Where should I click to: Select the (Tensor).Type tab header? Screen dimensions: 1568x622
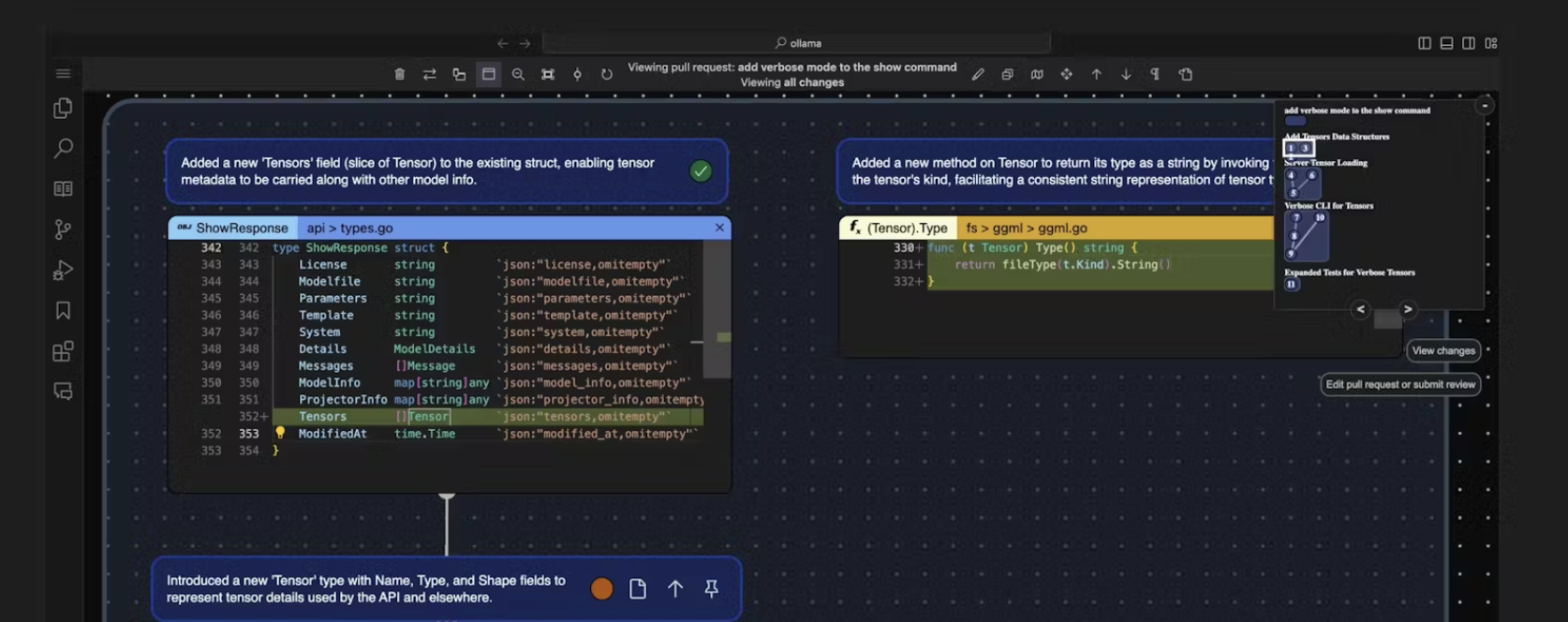tap(898, 228)
